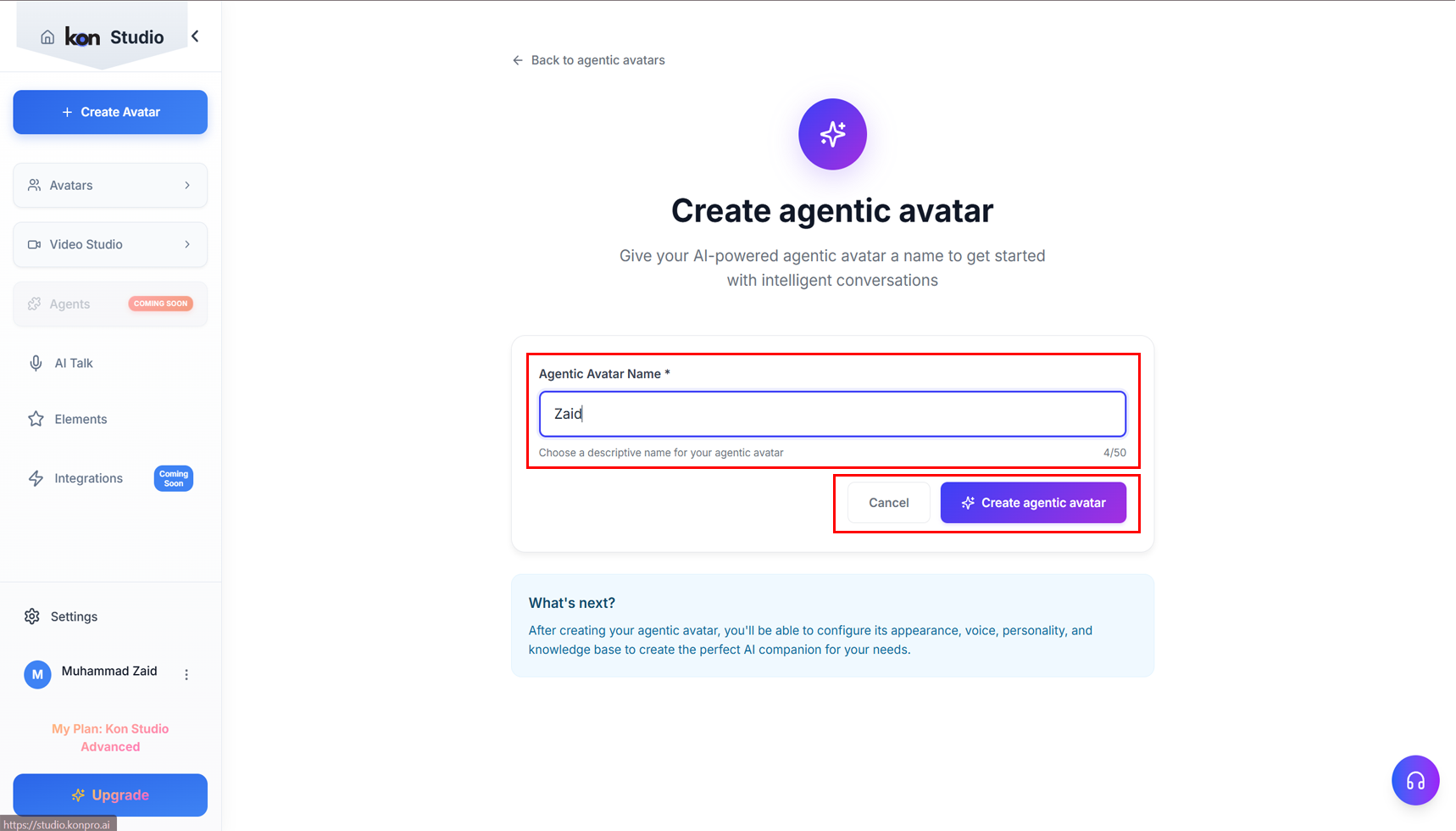
Task: Open the Agents menu item
Action: pyautogui.click(x=69, y=304)
